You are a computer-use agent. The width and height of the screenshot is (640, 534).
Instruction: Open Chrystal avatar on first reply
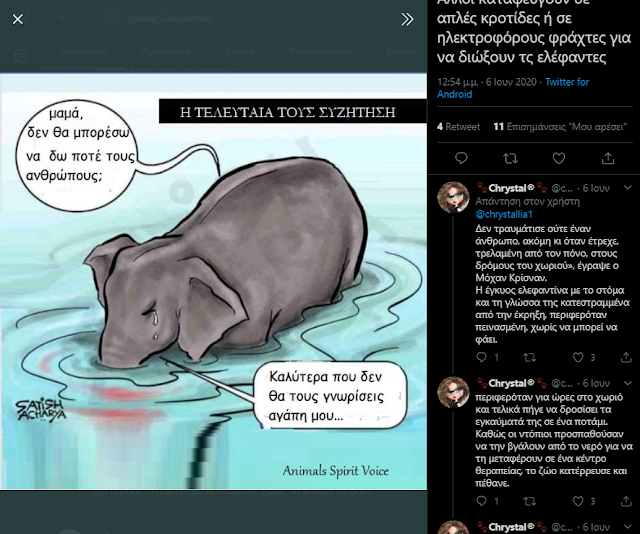click(453, 197)
